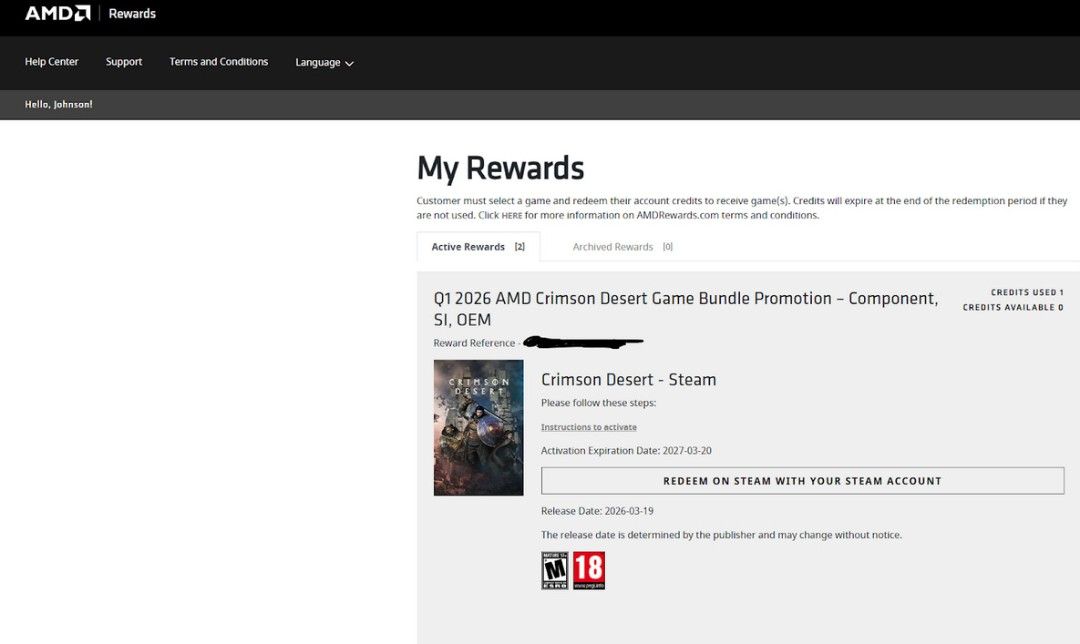Click the AMD logo in header

(x=58, y=13)
